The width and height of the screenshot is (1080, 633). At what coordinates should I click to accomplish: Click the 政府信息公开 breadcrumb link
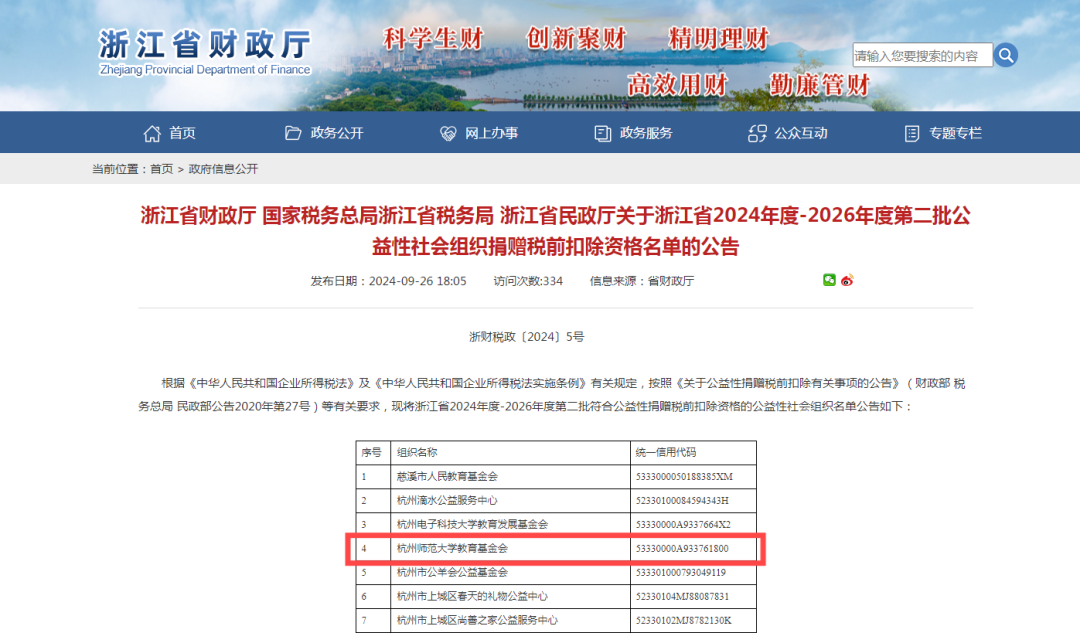[x=223, y=169]
